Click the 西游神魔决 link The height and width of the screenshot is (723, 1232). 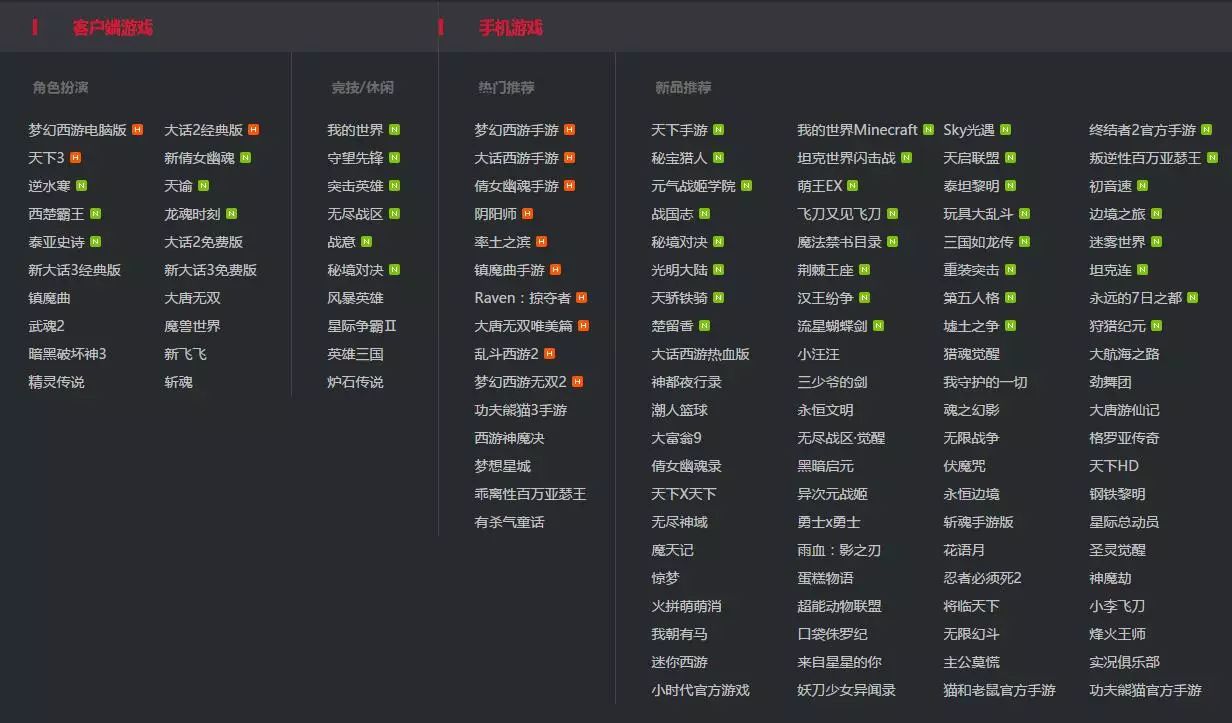pyautogui.click(x=509, y=438)
